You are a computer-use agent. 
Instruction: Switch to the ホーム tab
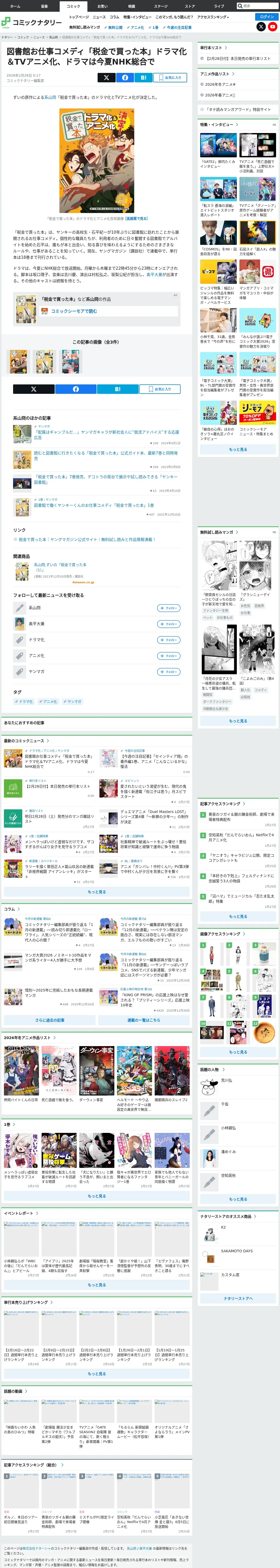click(x=15, y=6)
